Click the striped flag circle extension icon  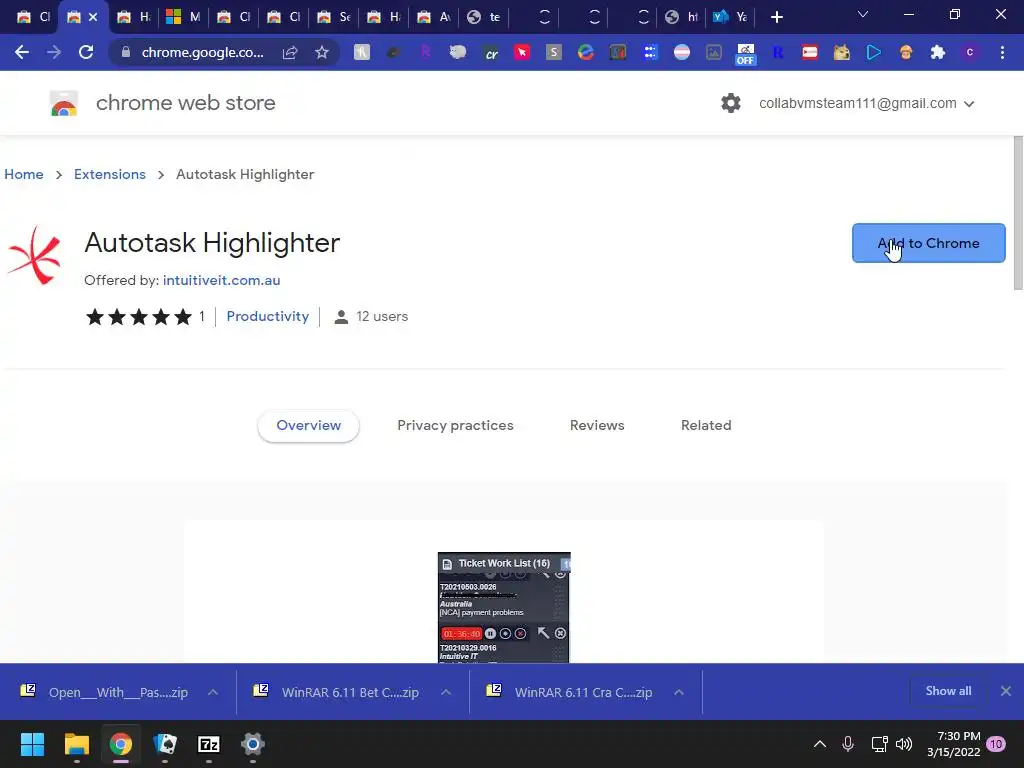point(682,52)
